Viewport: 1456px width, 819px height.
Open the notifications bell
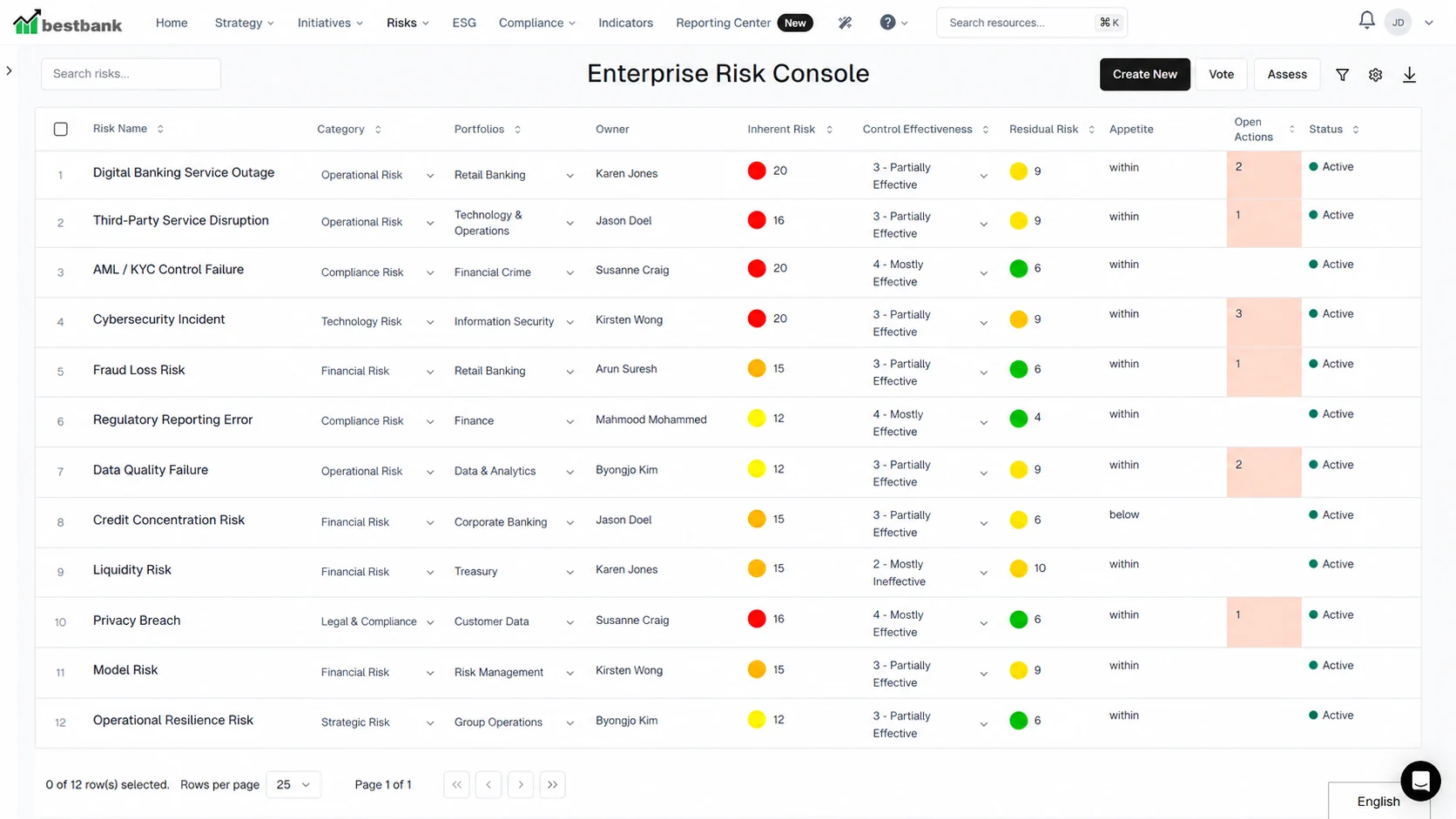coord(1366,20)
